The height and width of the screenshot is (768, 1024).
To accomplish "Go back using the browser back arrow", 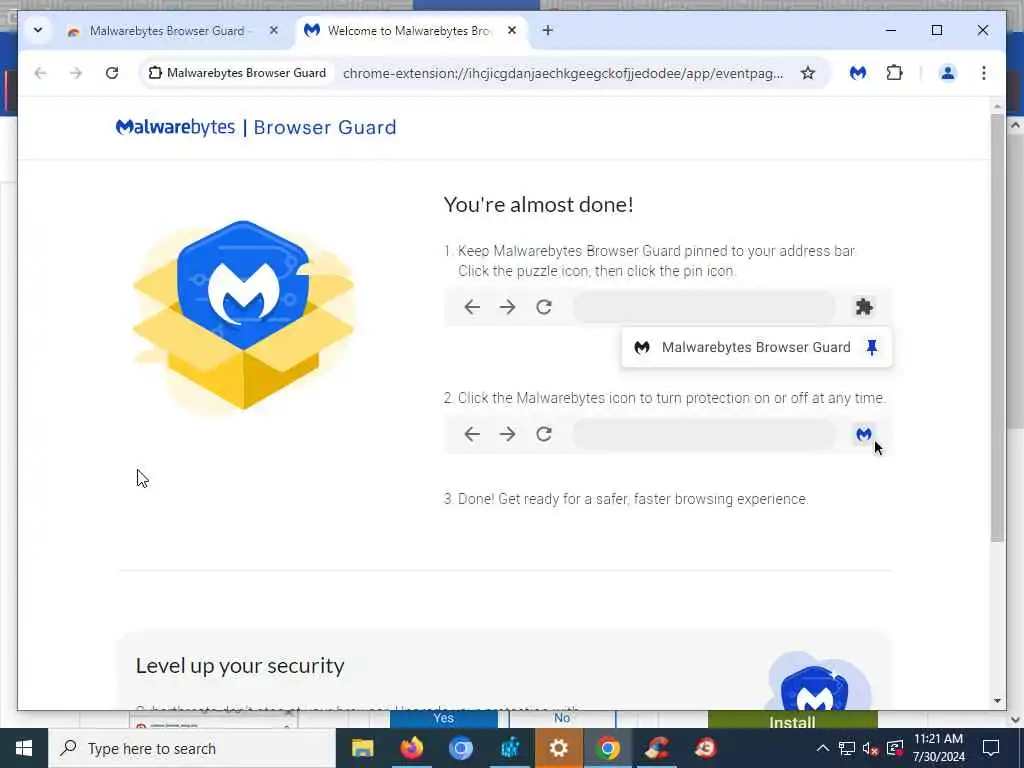I will (40, 73).
